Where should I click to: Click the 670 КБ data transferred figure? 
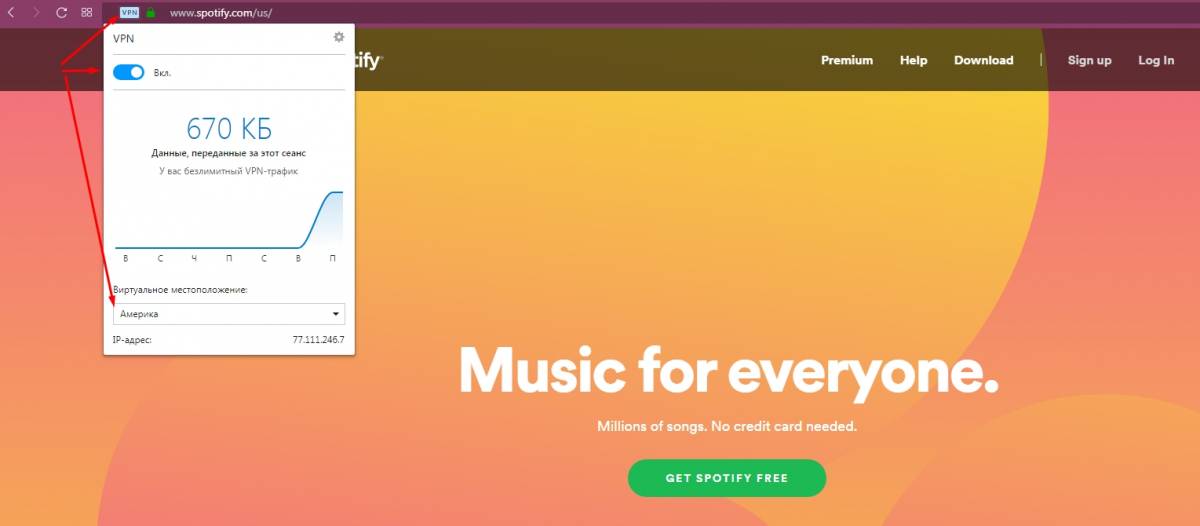point(229,128)
